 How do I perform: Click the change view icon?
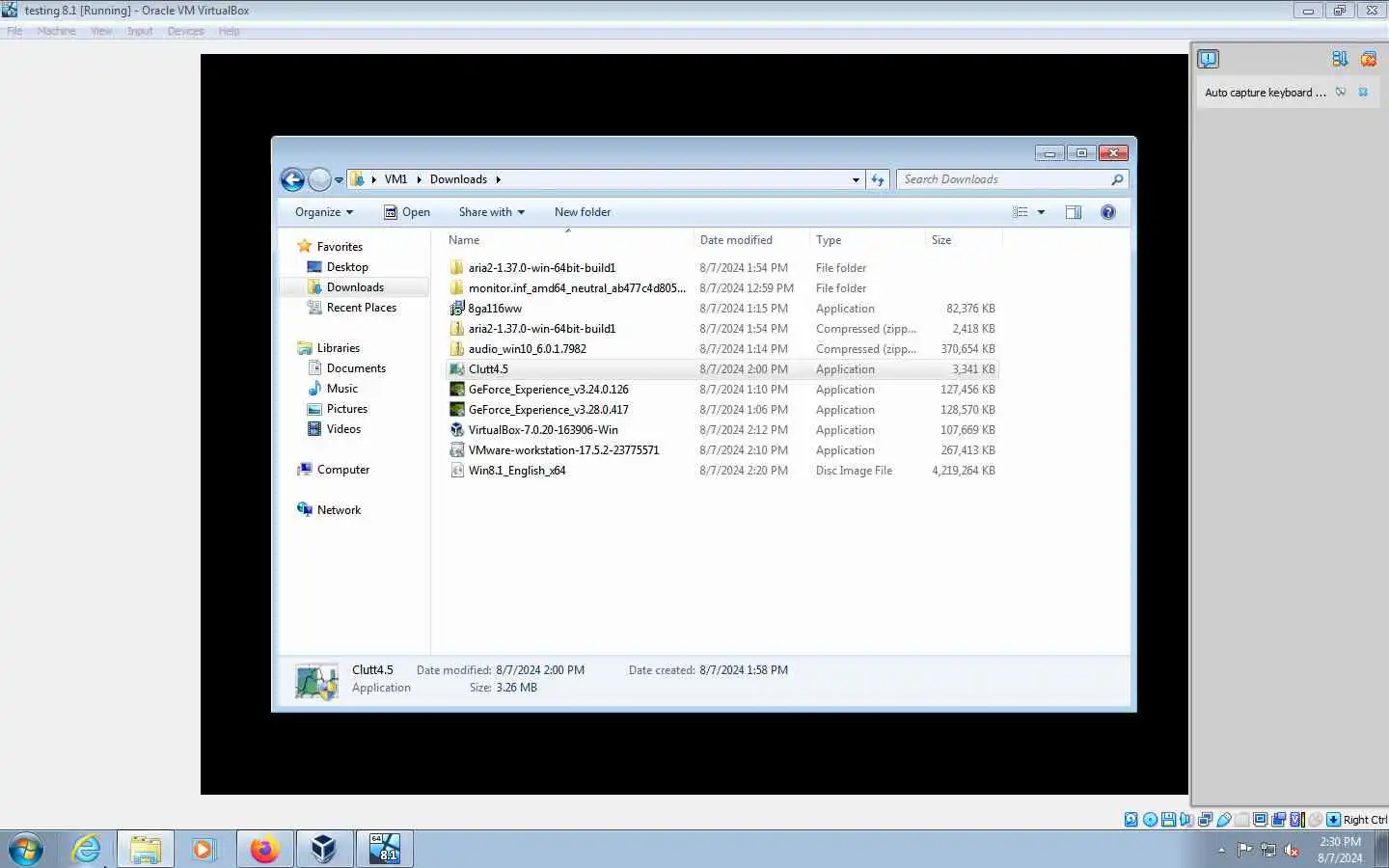point(1021,212)
